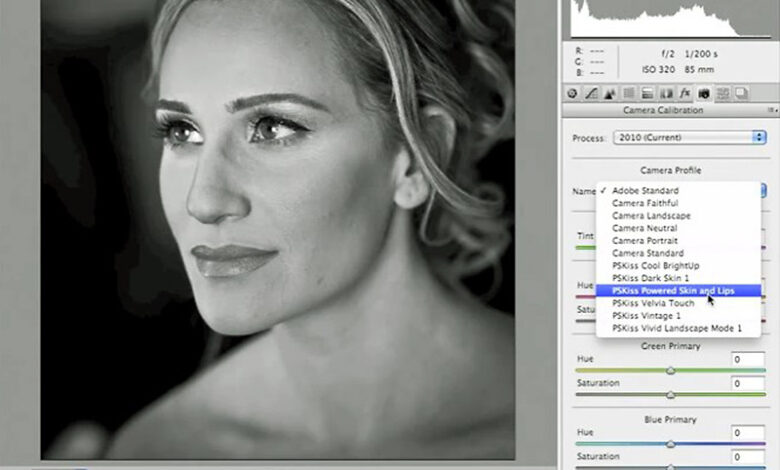
Task: Open the Basic adjustments panel tab
Action: click(x=572, y=93)
